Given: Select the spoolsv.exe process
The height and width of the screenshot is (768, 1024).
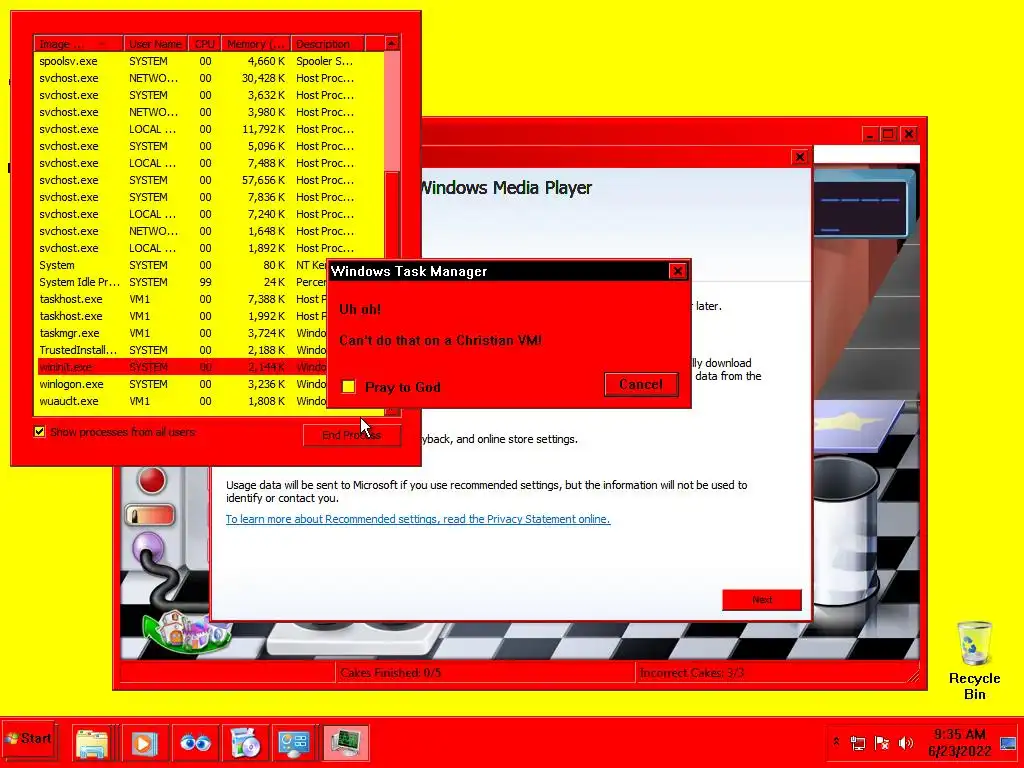Looking at the screenshot, I should pyautogui.click(x=210, y=61).
